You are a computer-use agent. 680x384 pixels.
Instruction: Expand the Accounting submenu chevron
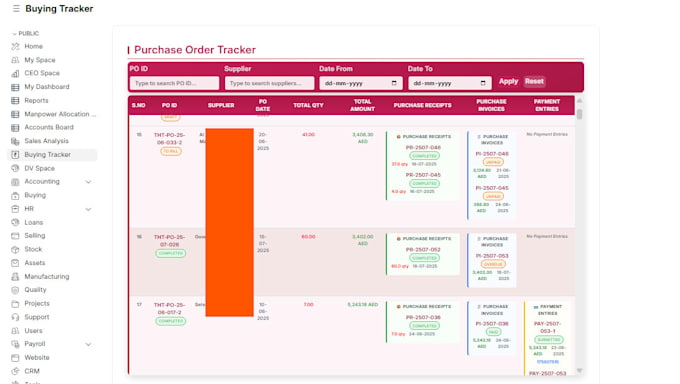click(x=88, y=182)
